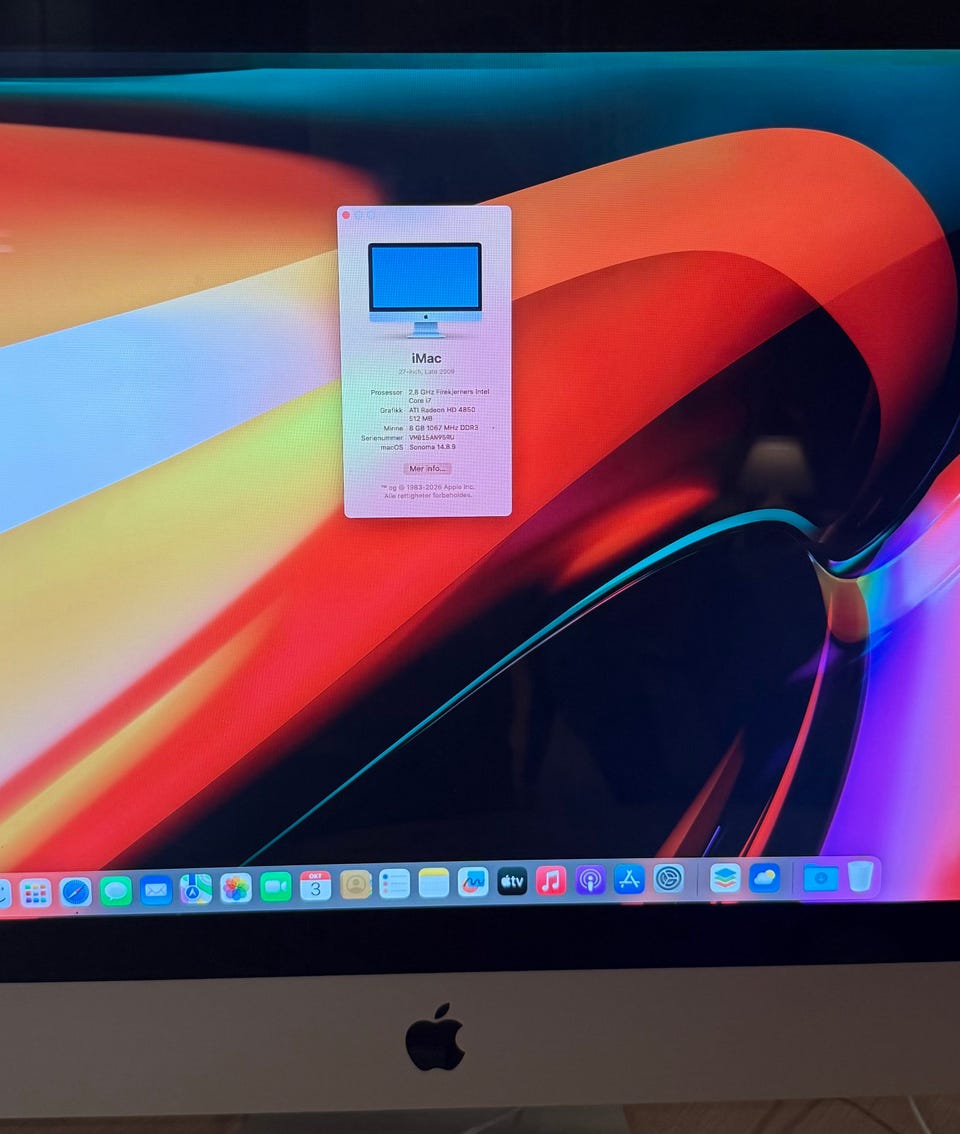Open the Downloads folder in the Dock
Screen dimensions: 960x1134
tap(820, 877)
